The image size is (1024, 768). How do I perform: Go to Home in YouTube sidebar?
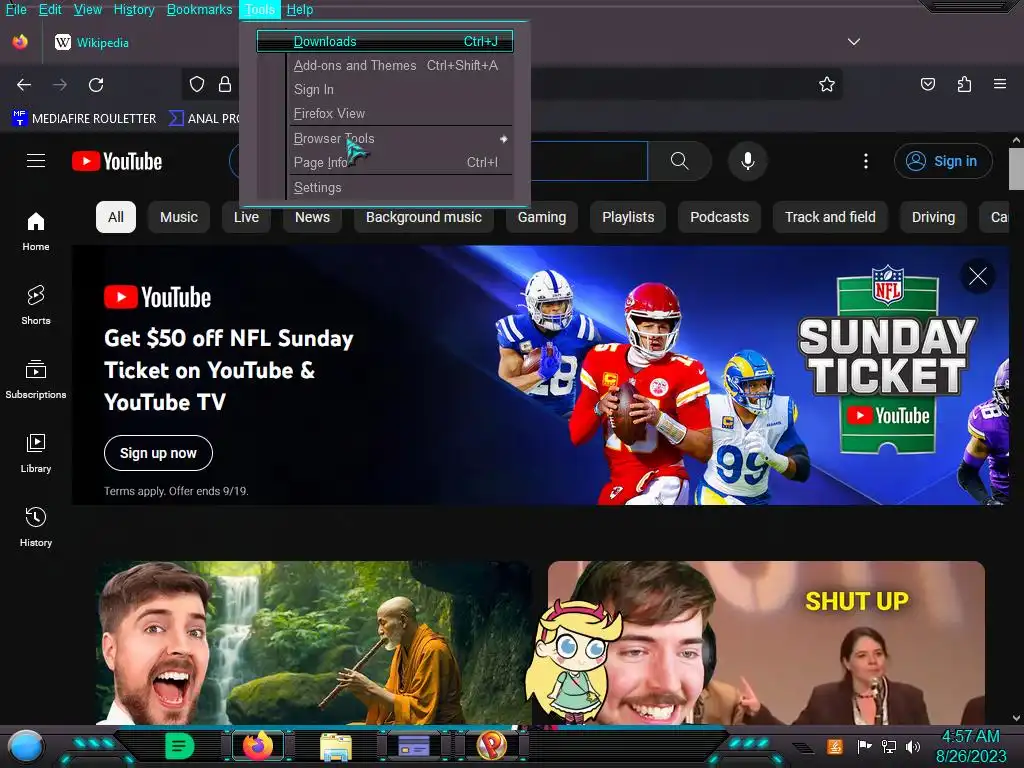click(36, 231)
